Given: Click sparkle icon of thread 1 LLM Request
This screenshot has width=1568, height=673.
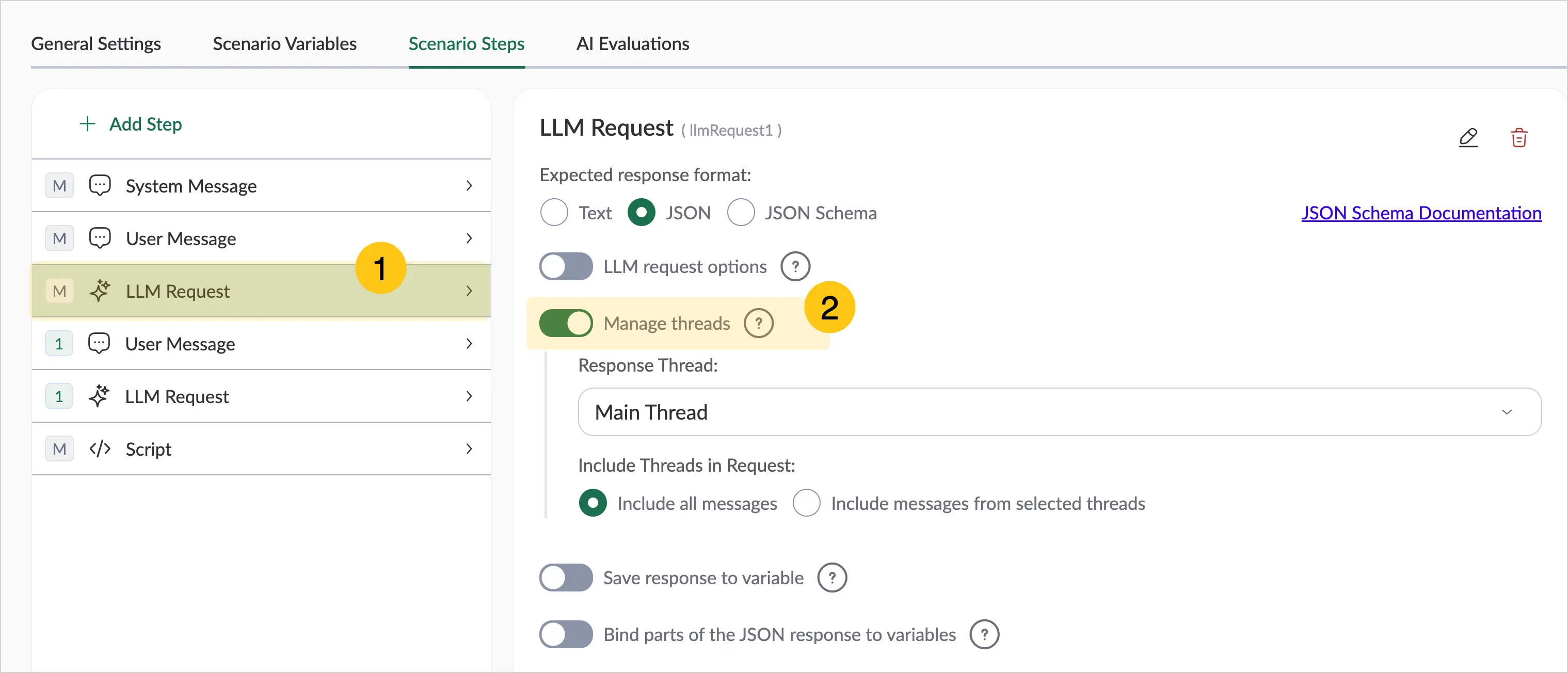Looking at the screenshot, I should click(x=99, y=396).
